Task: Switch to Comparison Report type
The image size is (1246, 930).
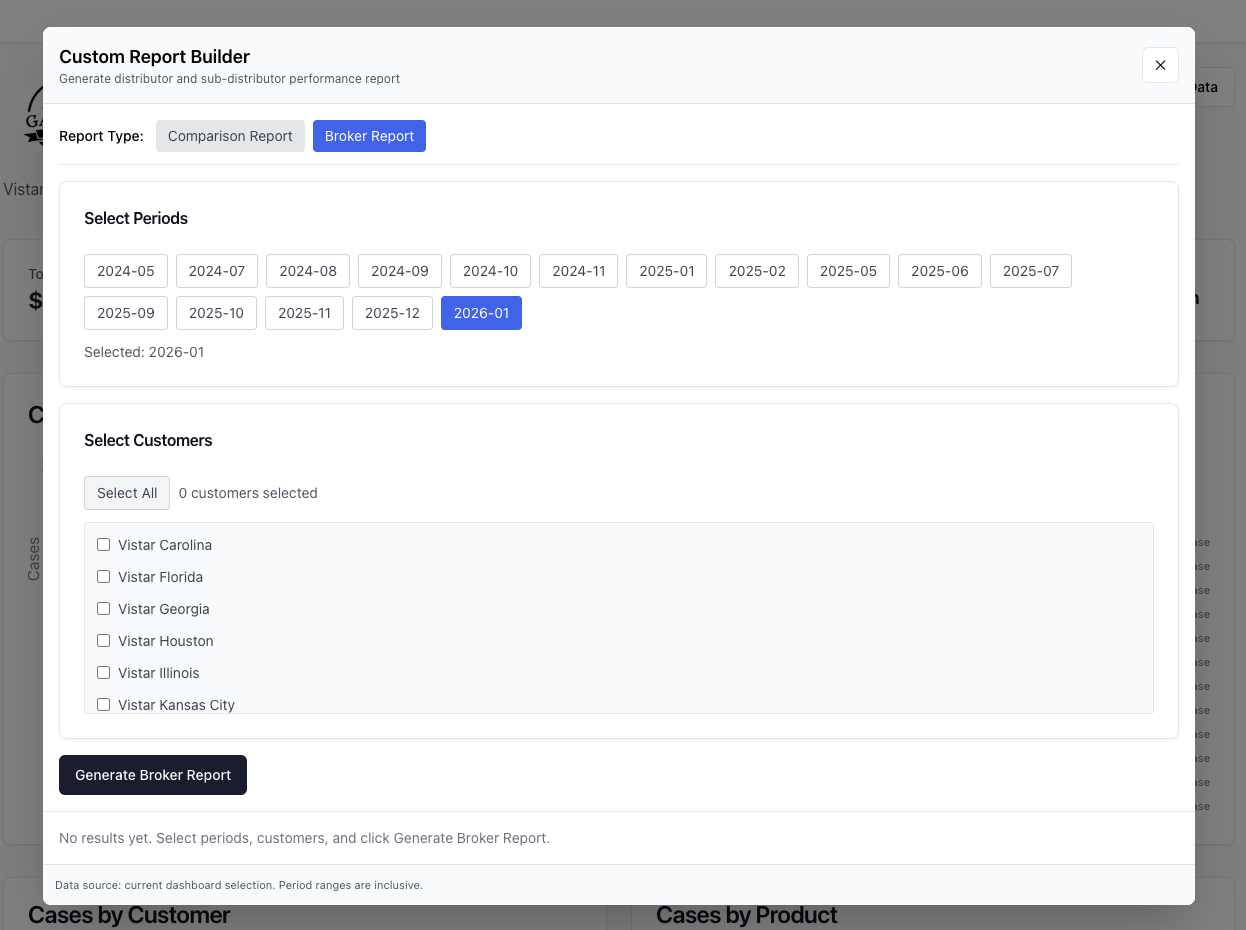Action: [230, 136]
